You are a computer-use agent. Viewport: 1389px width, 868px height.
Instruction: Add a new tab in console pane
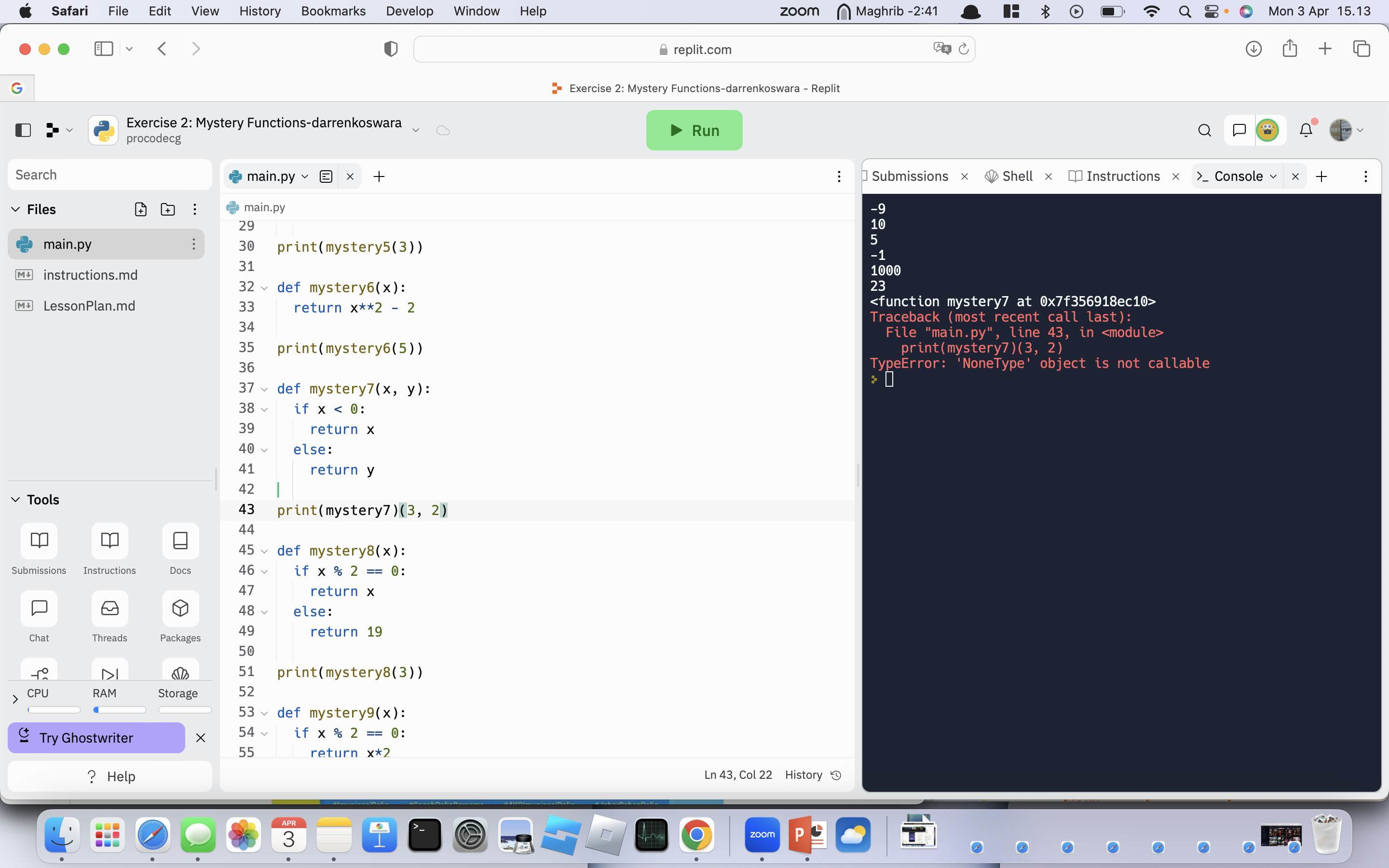(x=1321, y=176)
